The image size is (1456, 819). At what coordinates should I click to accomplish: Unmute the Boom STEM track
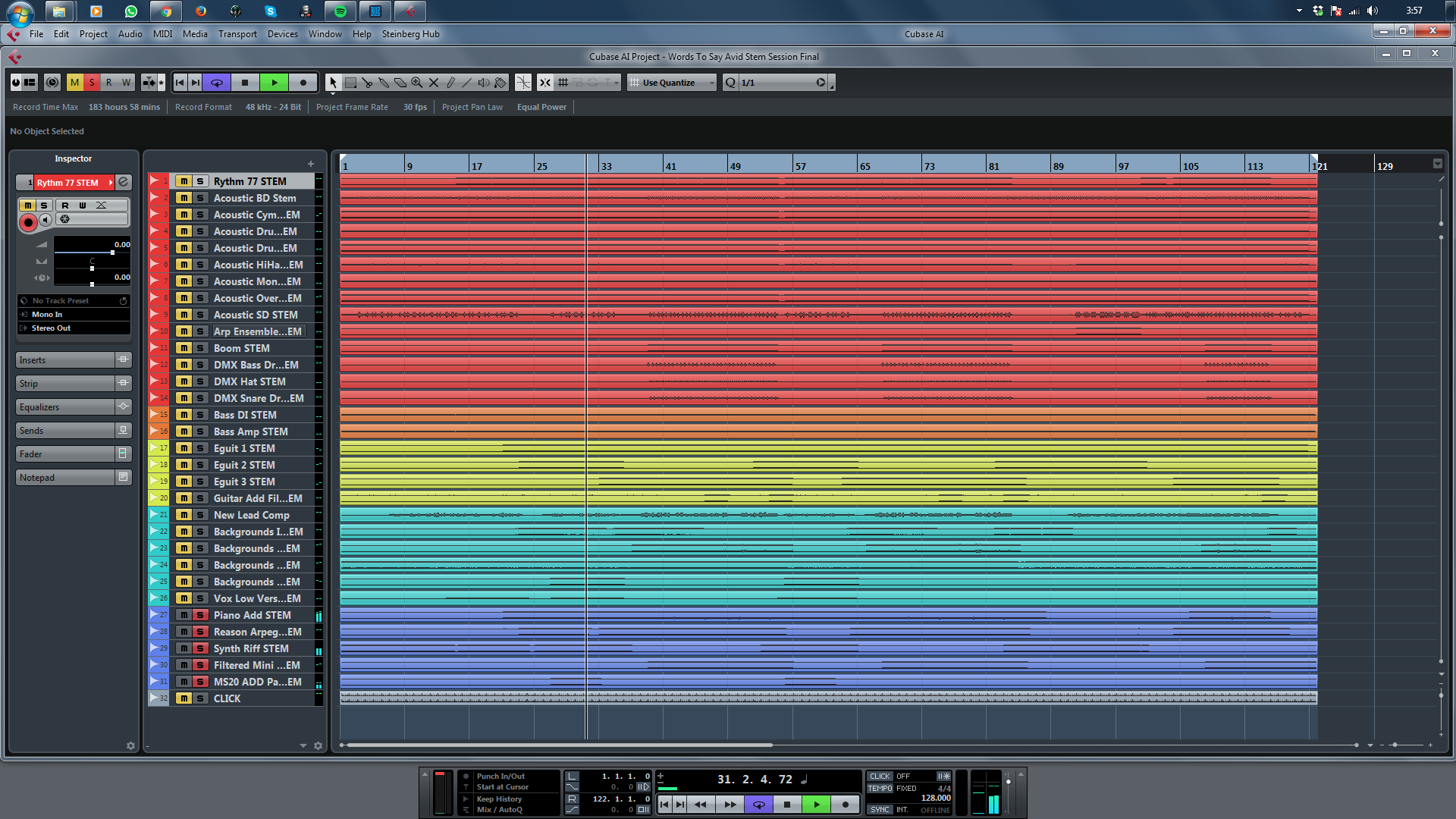click(184, 348)
